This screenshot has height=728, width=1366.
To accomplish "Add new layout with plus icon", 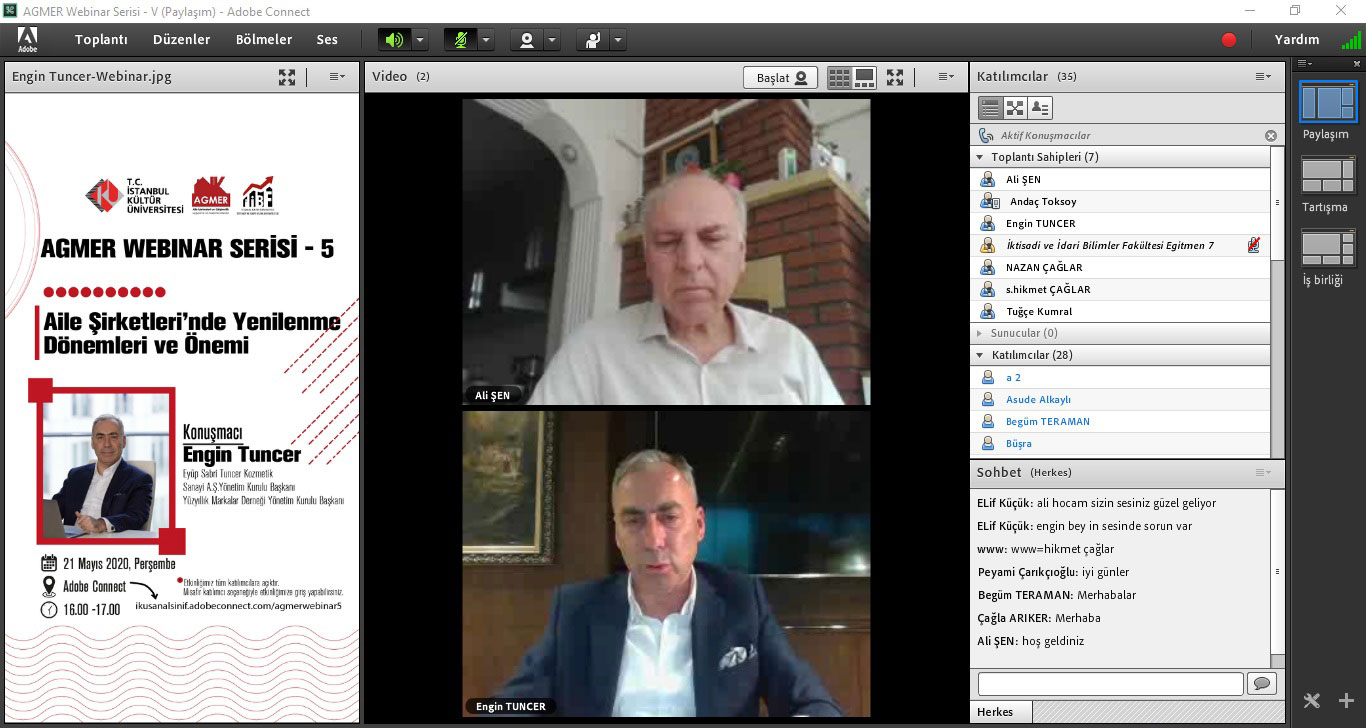I will (x=1346, y=701).
